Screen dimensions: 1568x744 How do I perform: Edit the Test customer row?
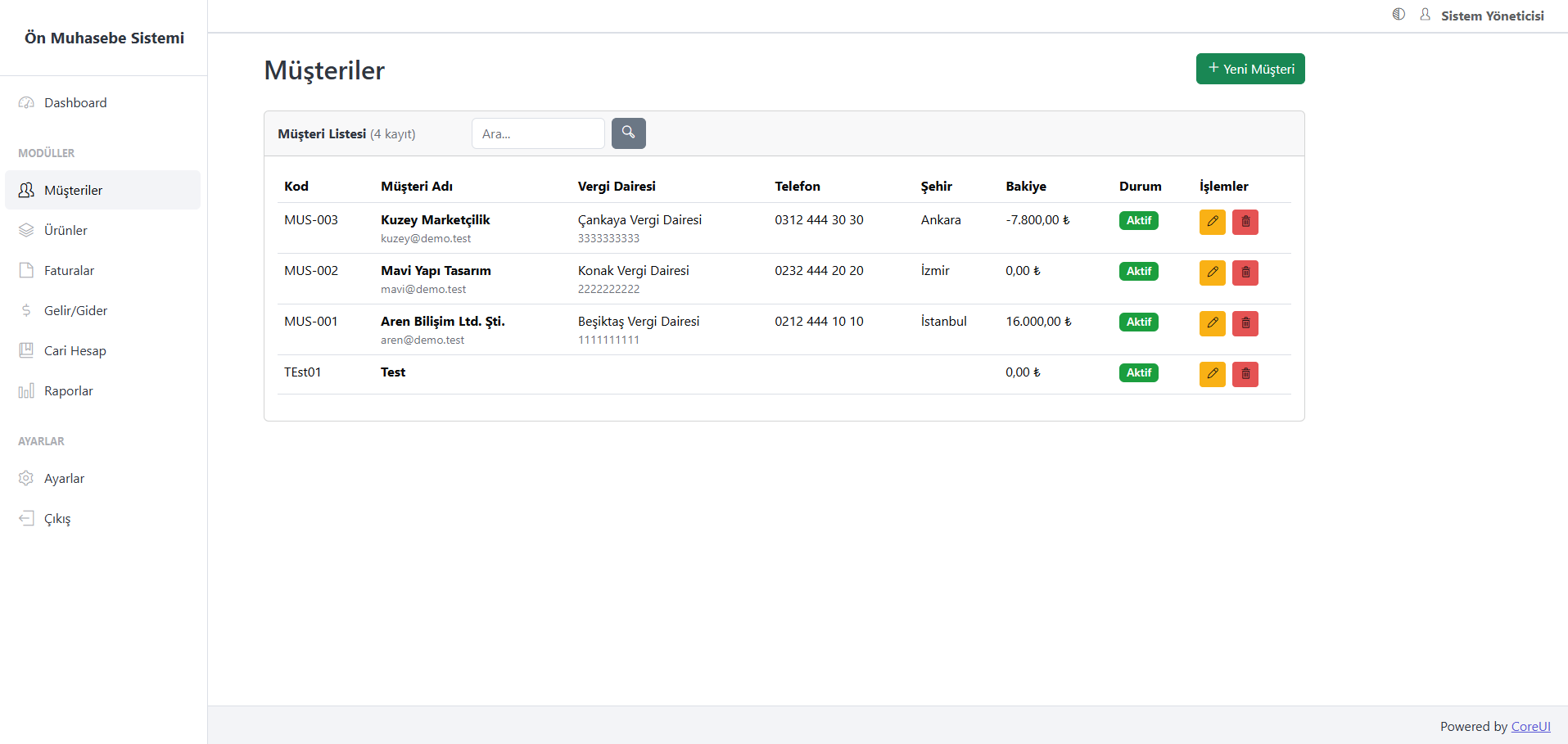[1213, 374]
